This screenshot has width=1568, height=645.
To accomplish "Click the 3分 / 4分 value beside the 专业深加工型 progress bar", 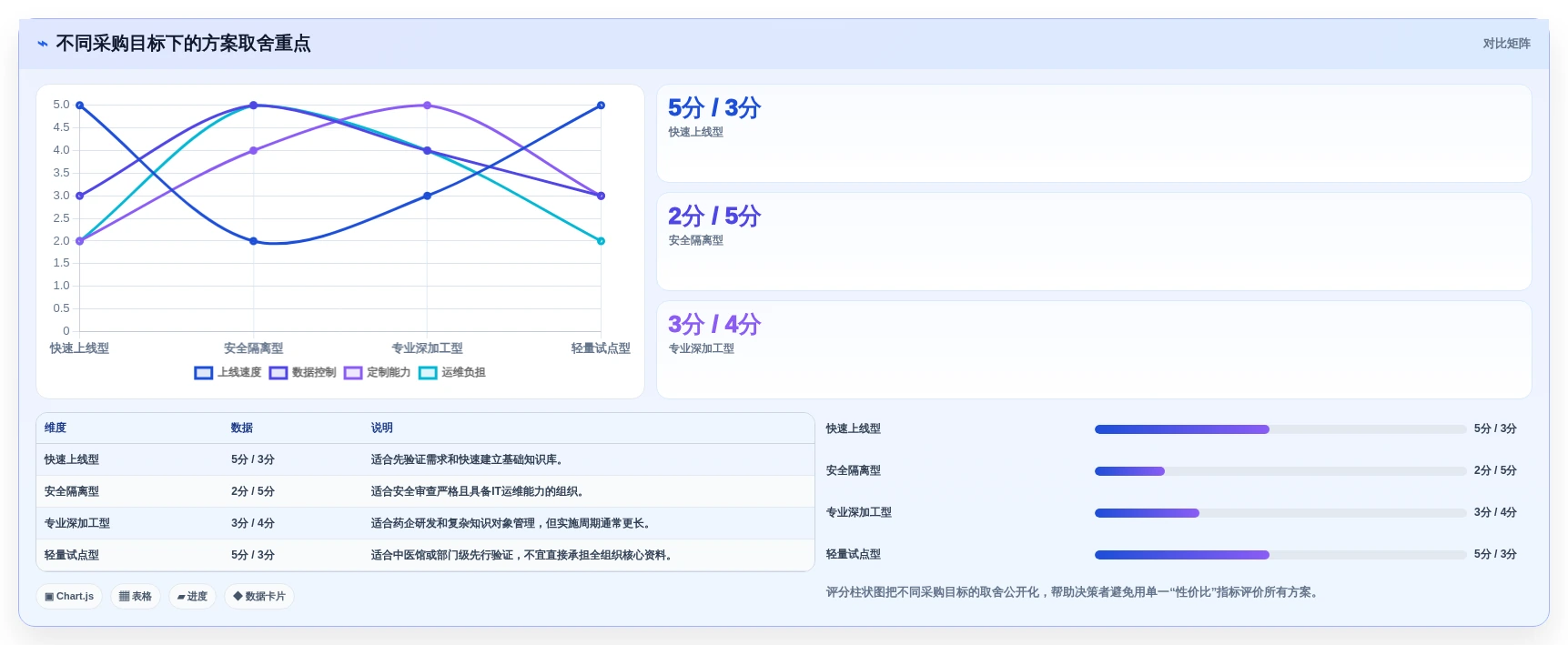I will [1495, 512].
